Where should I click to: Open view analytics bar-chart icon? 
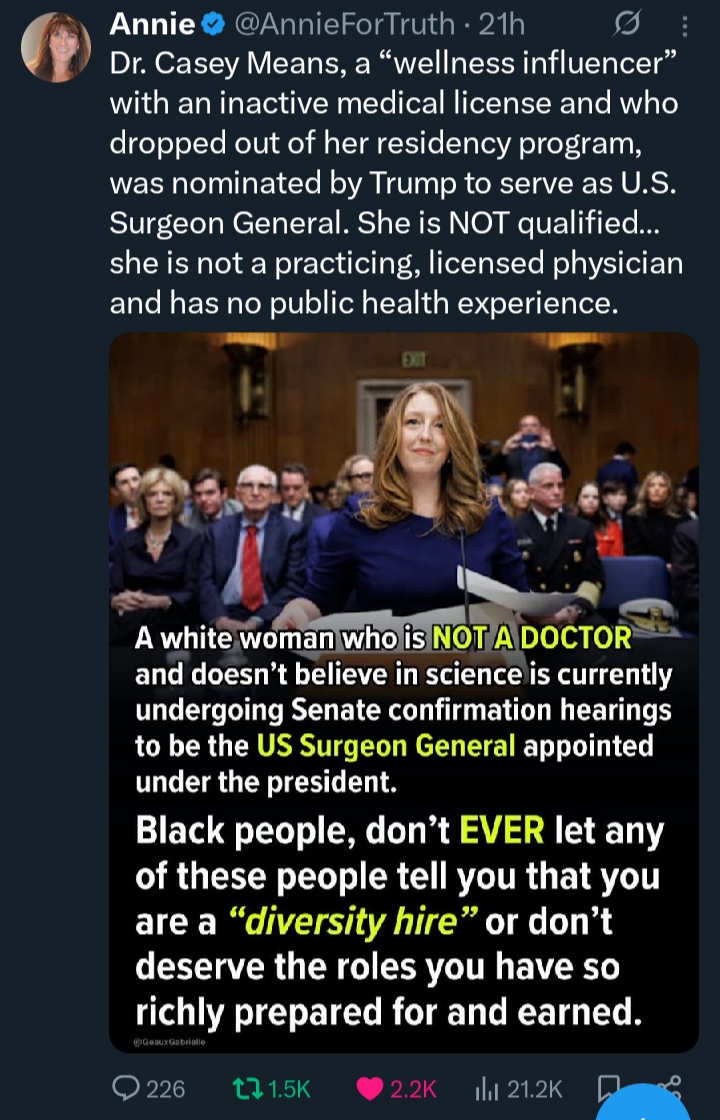[487, 1089]
